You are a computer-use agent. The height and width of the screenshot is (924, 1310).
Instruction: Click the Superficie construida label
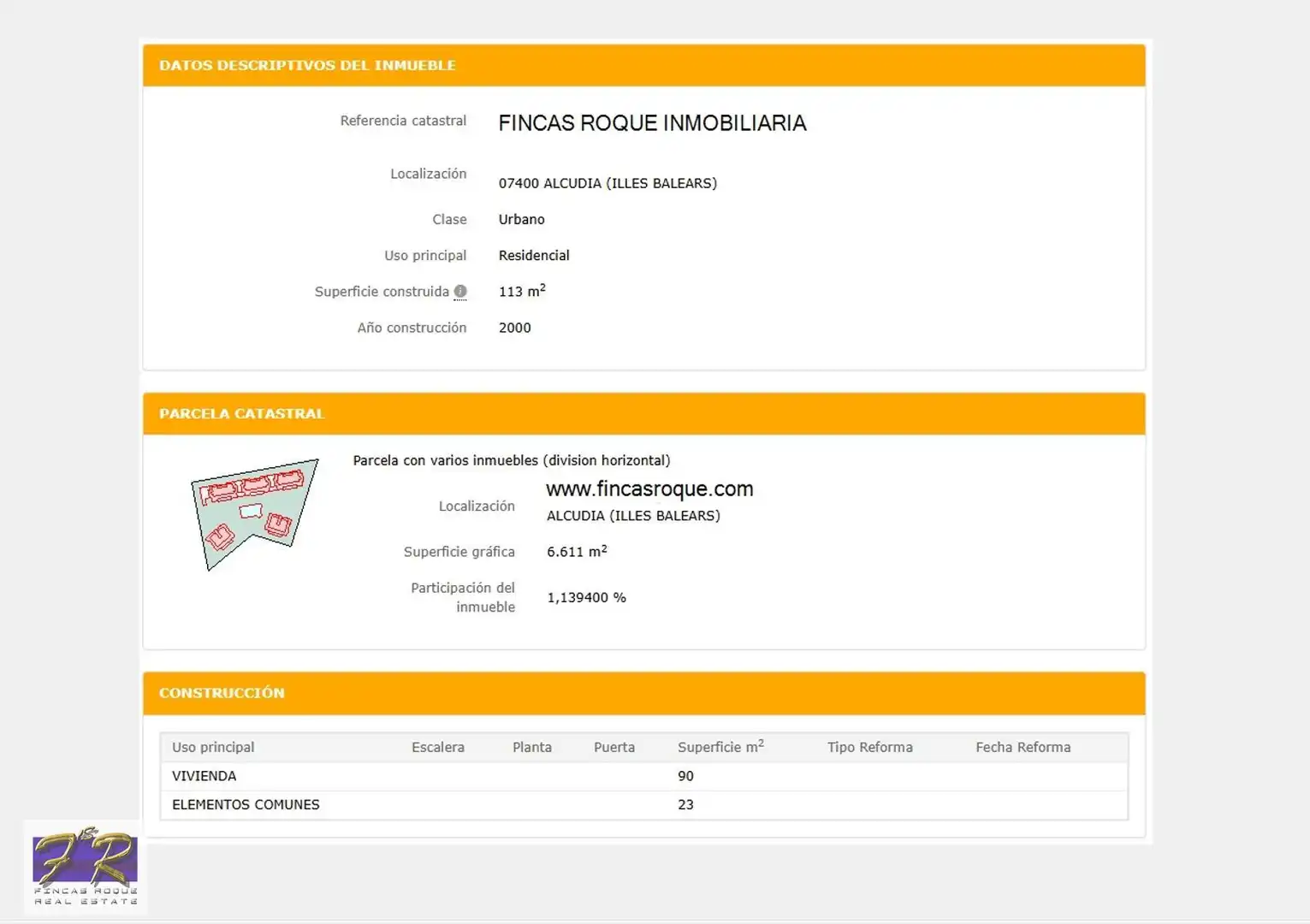(x=382, y=292)
